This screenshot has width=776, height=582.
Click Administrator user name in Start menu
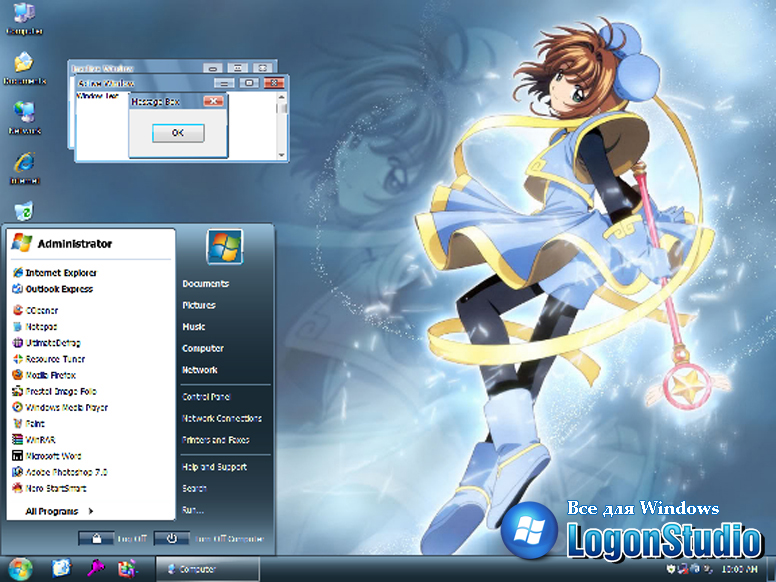coord(75,243)
